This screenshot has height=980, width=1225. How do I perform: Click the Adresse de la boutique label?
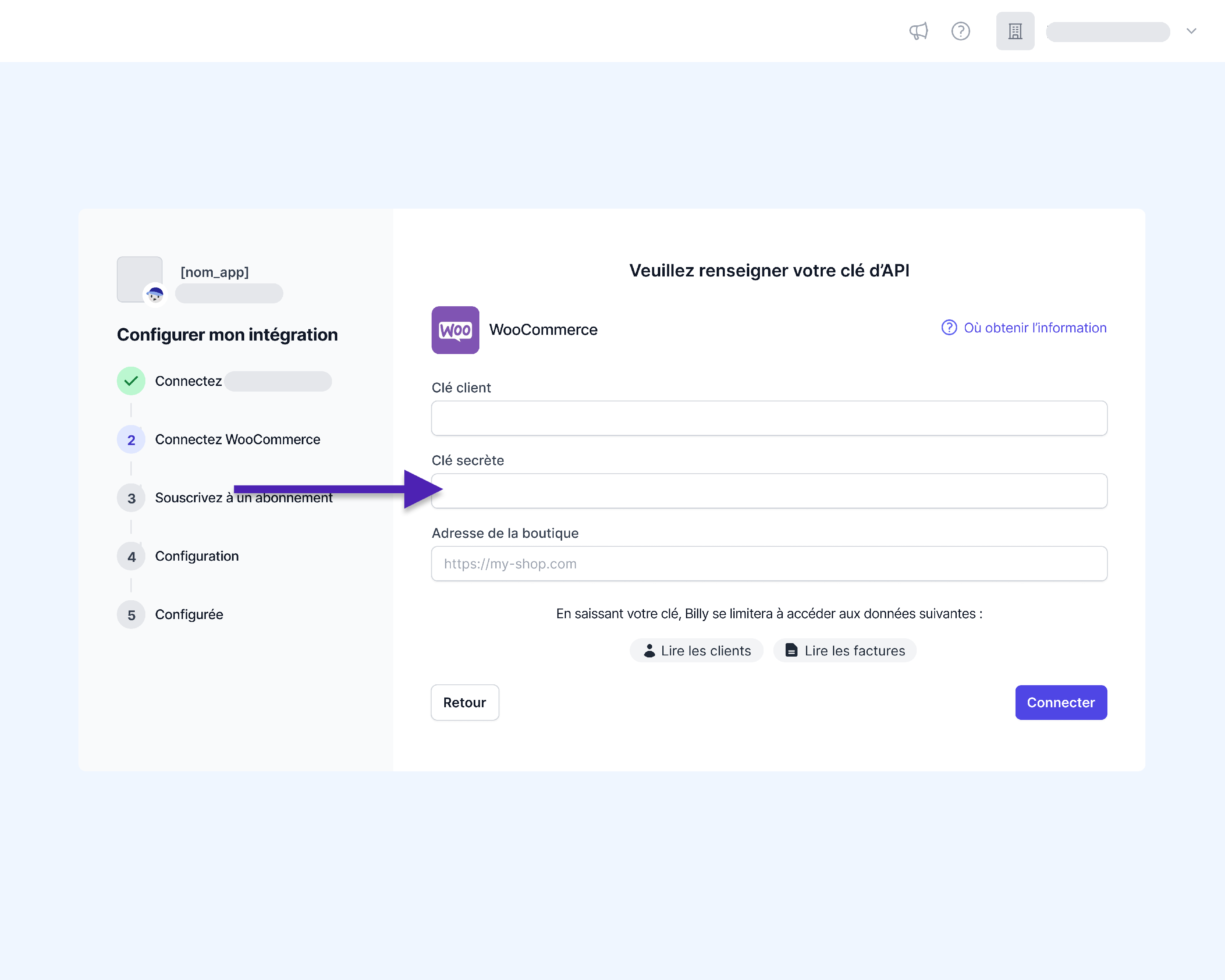tap(505, 533)
